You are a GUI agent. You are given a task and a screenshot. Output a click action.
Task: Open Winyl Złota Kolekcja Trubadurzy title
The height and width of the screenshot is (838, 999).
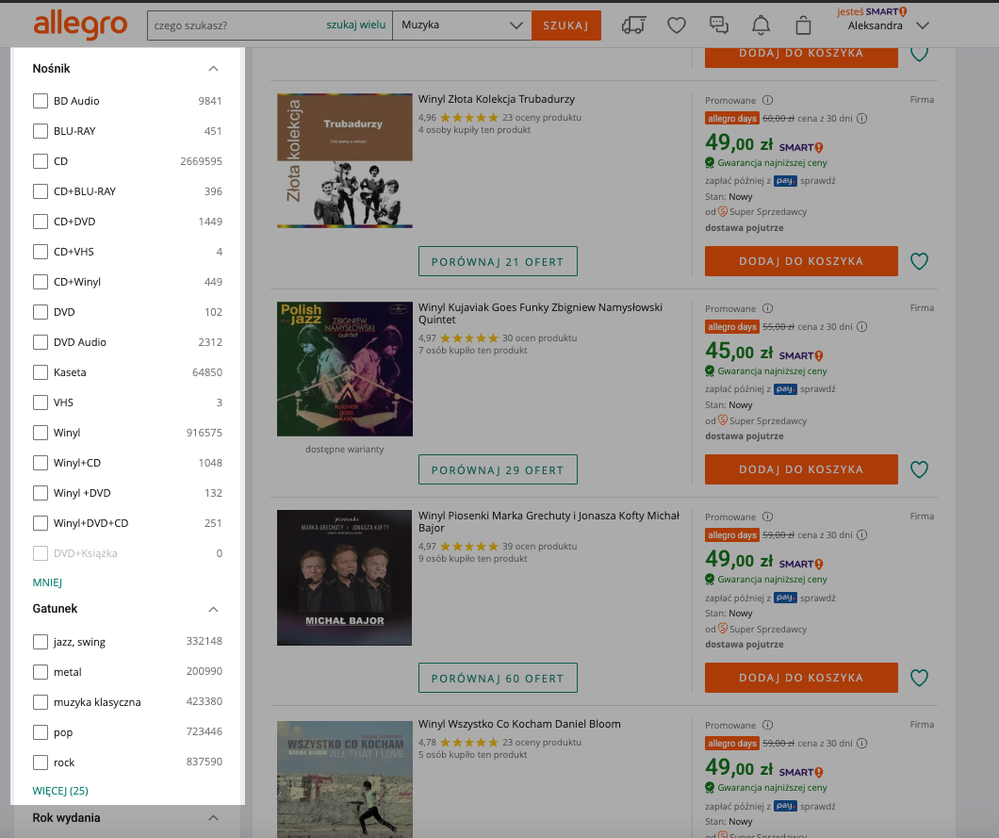click(496, 99)
